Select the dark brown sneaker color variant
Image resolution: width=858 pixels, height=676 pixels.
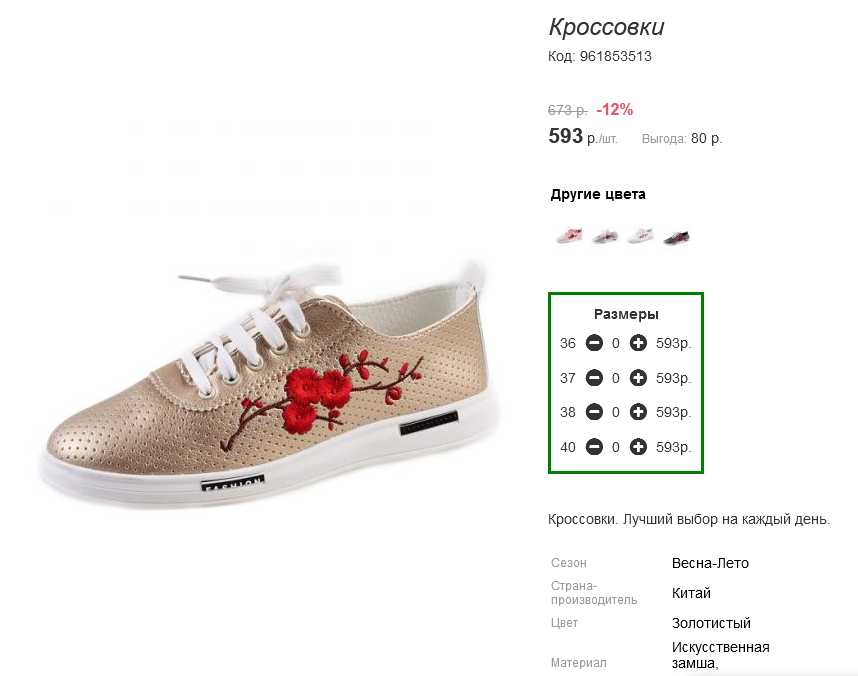click(676, 237)
